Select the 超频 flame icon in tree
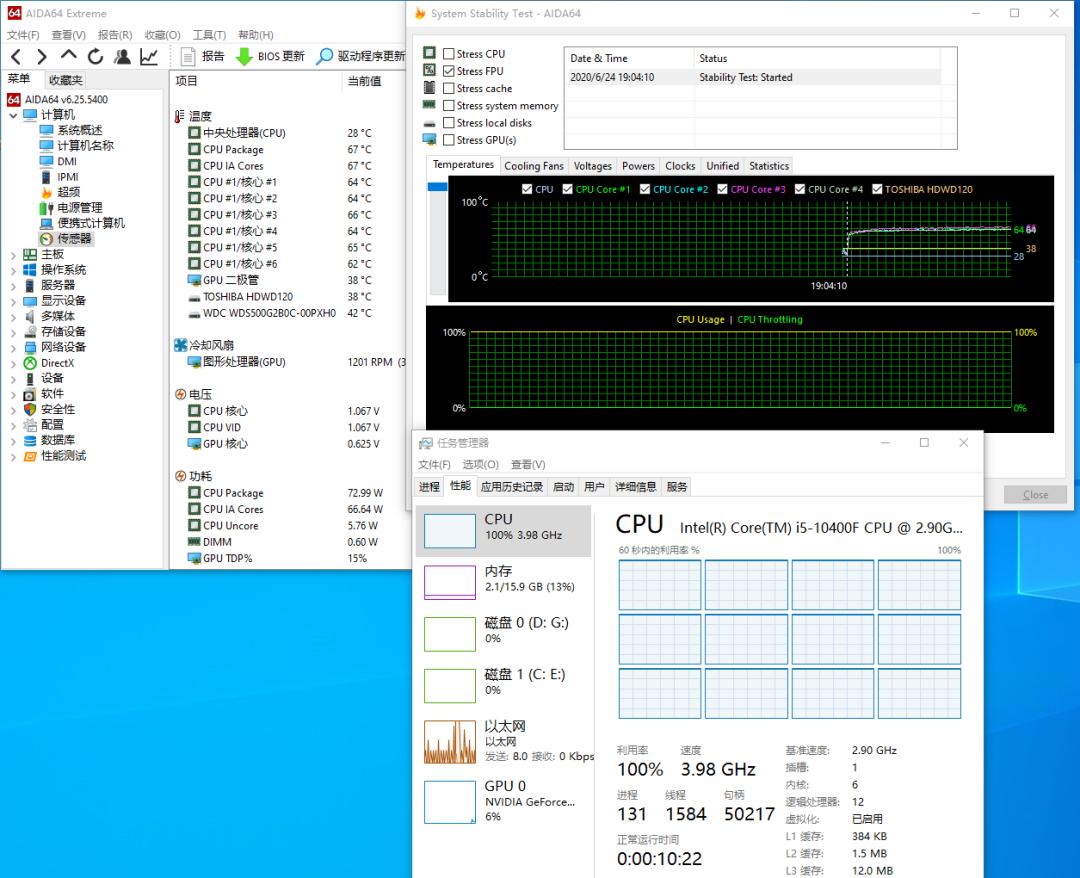 [x=47, y=192]
